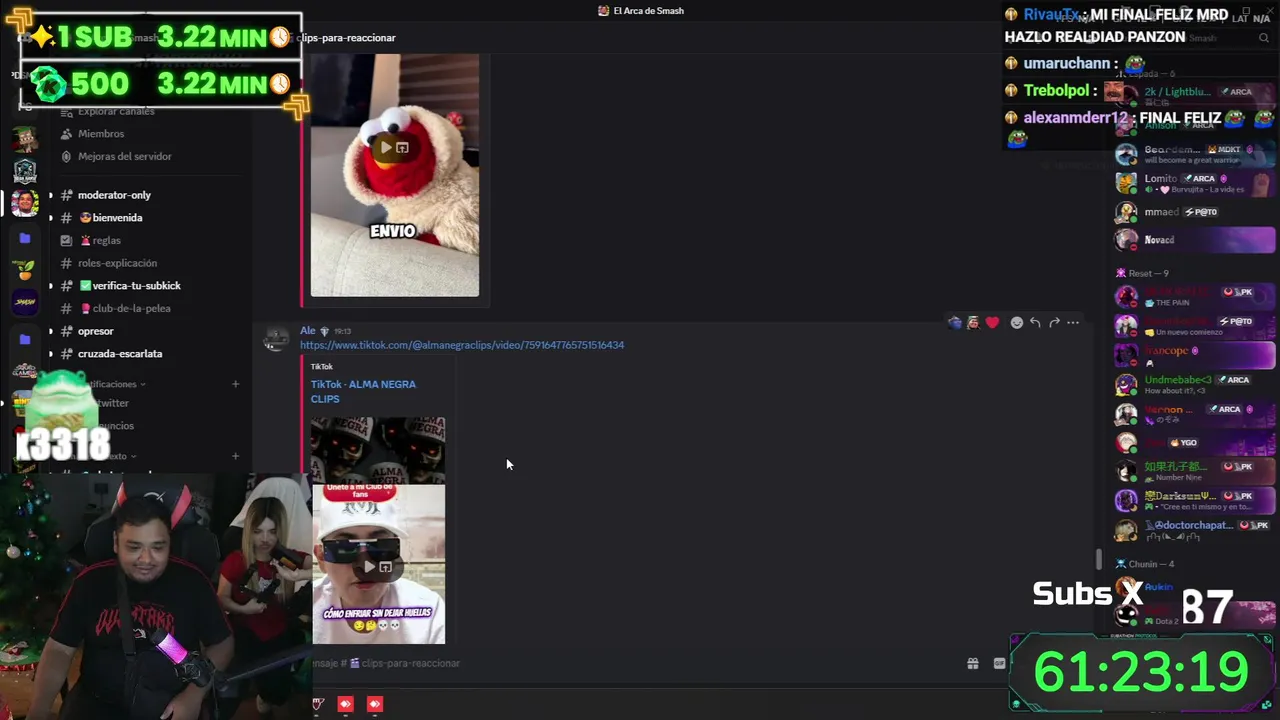This screenshot has width=1280, height=720.
Task: Open the TikTok - ALMA NEGRA CLIPS embed title
Action: pyautogui.click(x=363, y=391)
